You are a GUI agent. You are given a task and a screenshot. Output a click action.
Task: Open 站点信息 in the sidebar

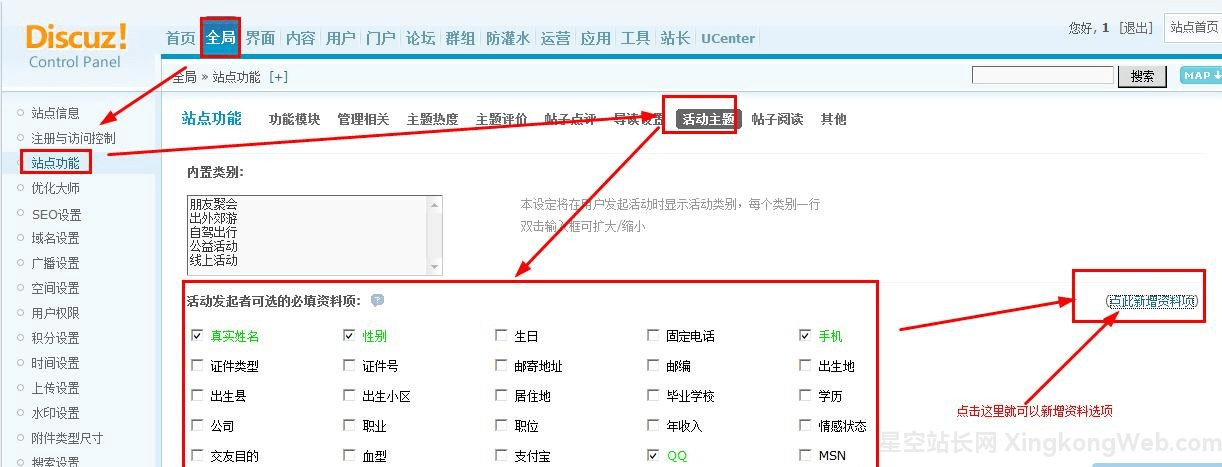pos(55,113)
